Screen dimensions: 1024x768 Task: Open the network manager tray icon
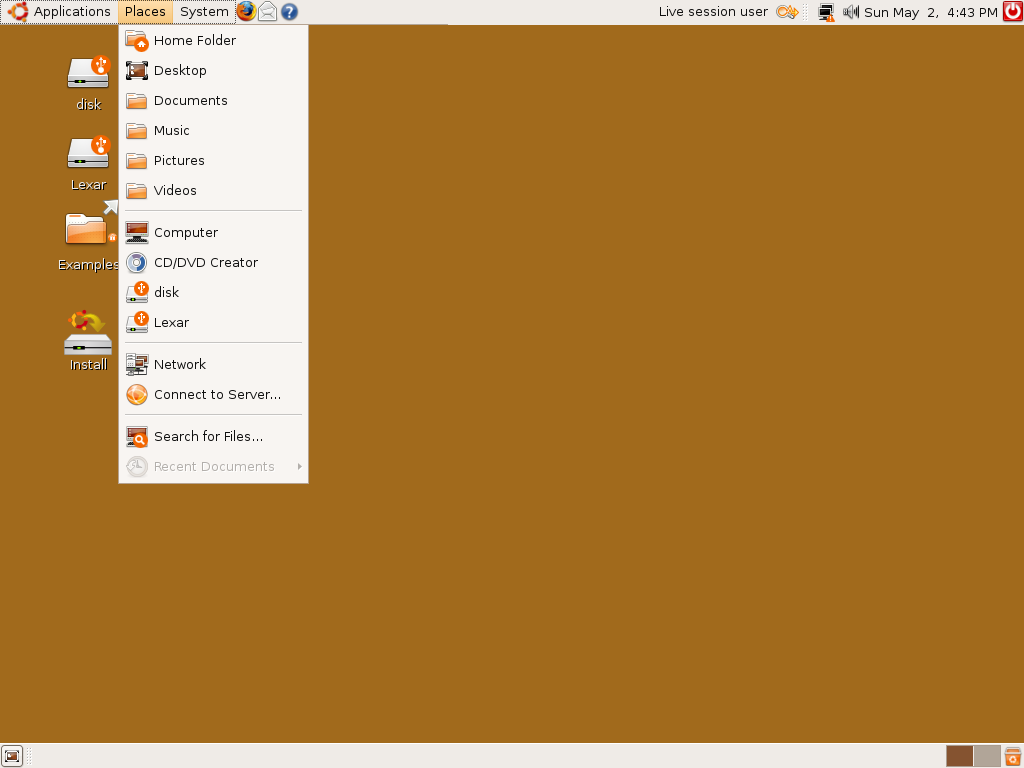point(826,12)
